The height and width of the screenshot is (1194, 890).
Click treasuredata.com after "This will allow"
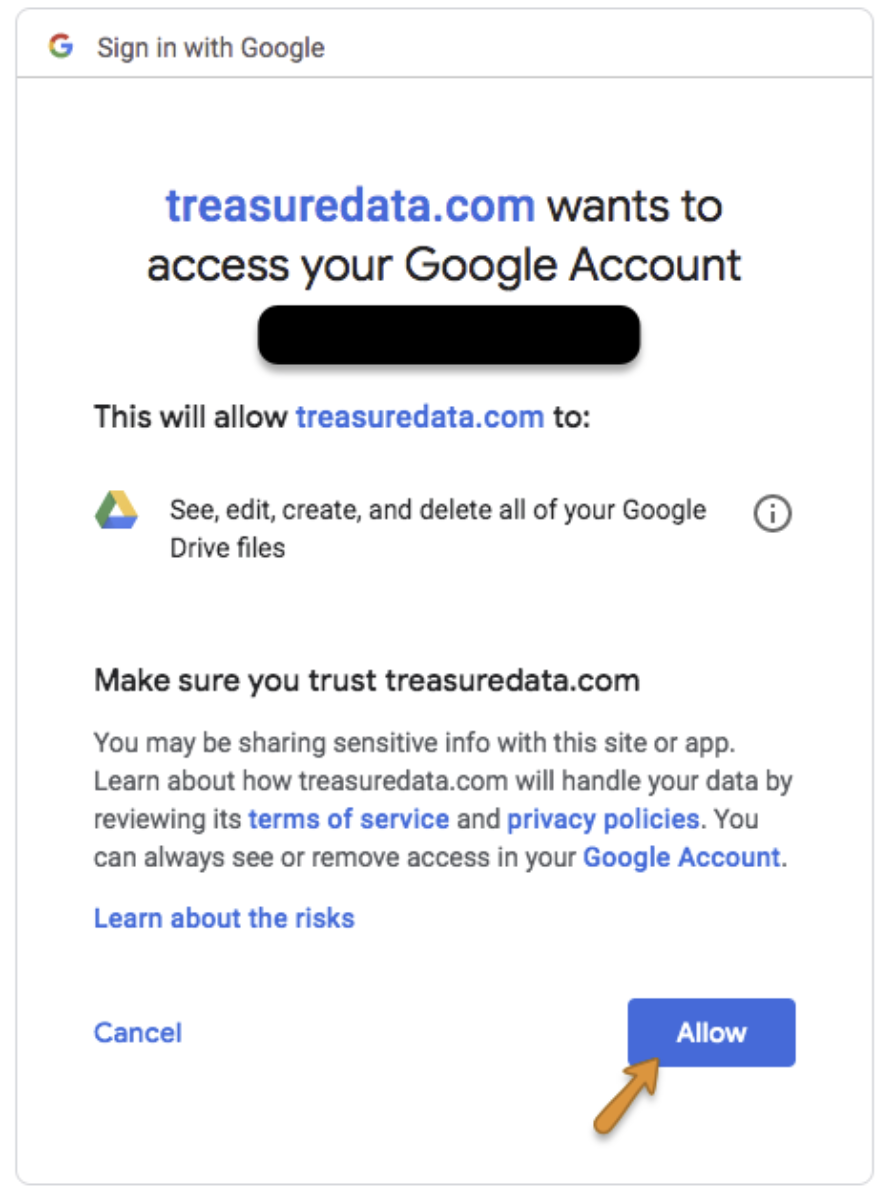(420, 416)
